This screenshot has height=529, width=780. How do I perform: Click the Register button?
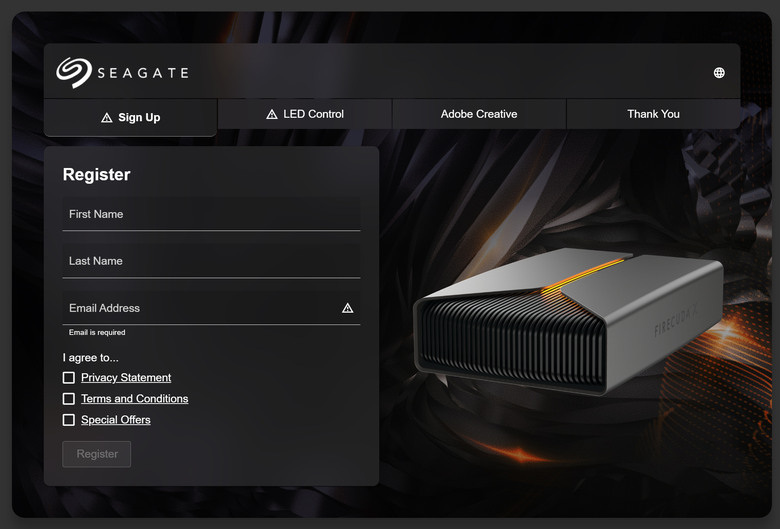coord(97,454)
